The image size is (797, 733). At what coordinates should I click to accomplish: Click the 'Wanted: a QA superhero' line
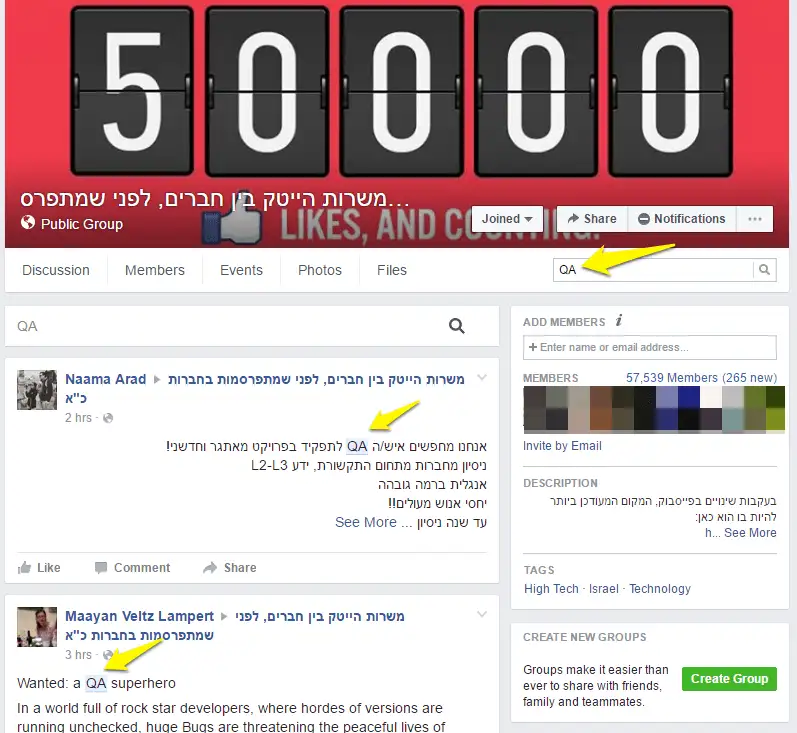point(96,683)
